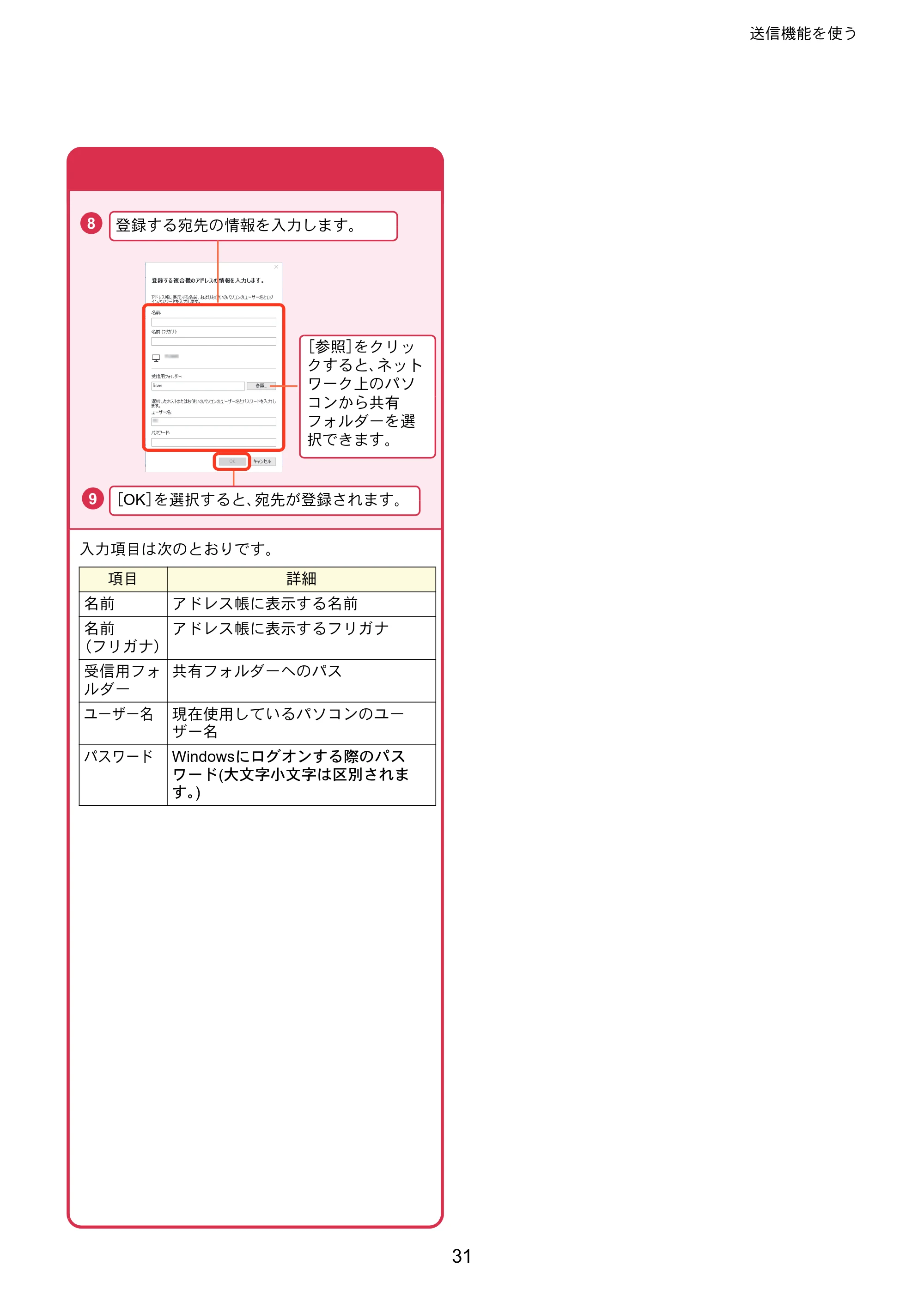Screen dimensions: 924x1308
Task: Click the キャンセル button in the dialog
Action: point(262,462)
